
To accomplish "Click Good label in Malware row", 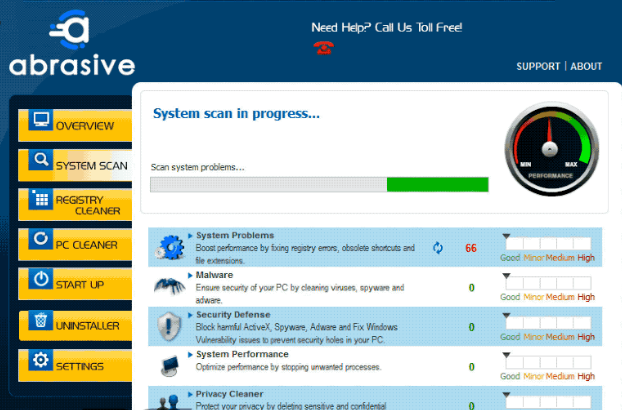I will [x=510, y=297].
